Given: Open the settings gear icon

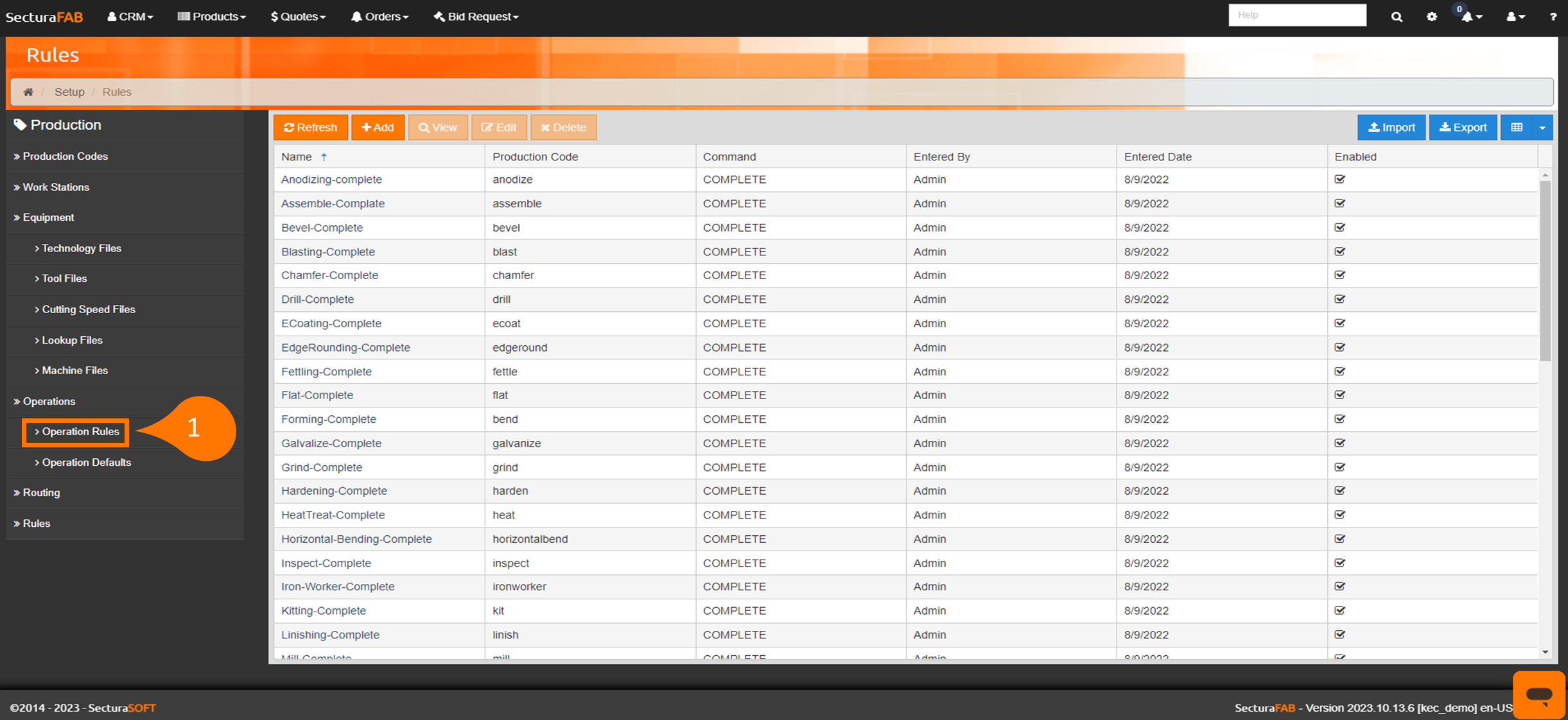Looking at the screenshot, I should pos(1432,16).
